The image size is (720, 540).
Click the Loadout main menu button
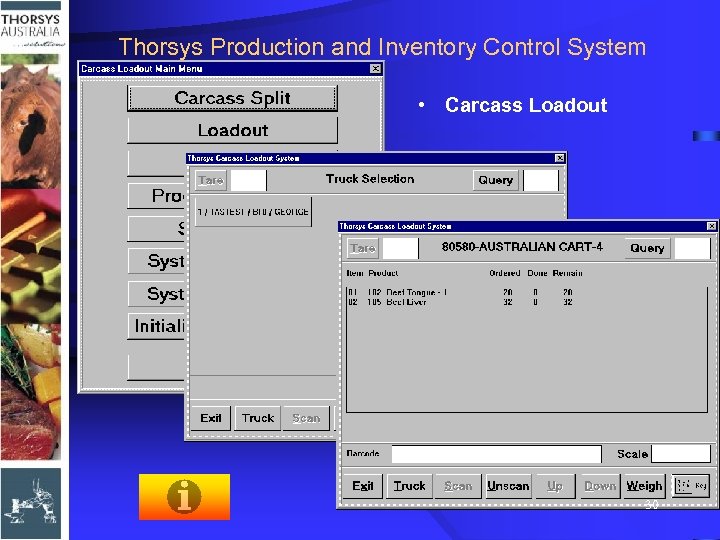232,130
